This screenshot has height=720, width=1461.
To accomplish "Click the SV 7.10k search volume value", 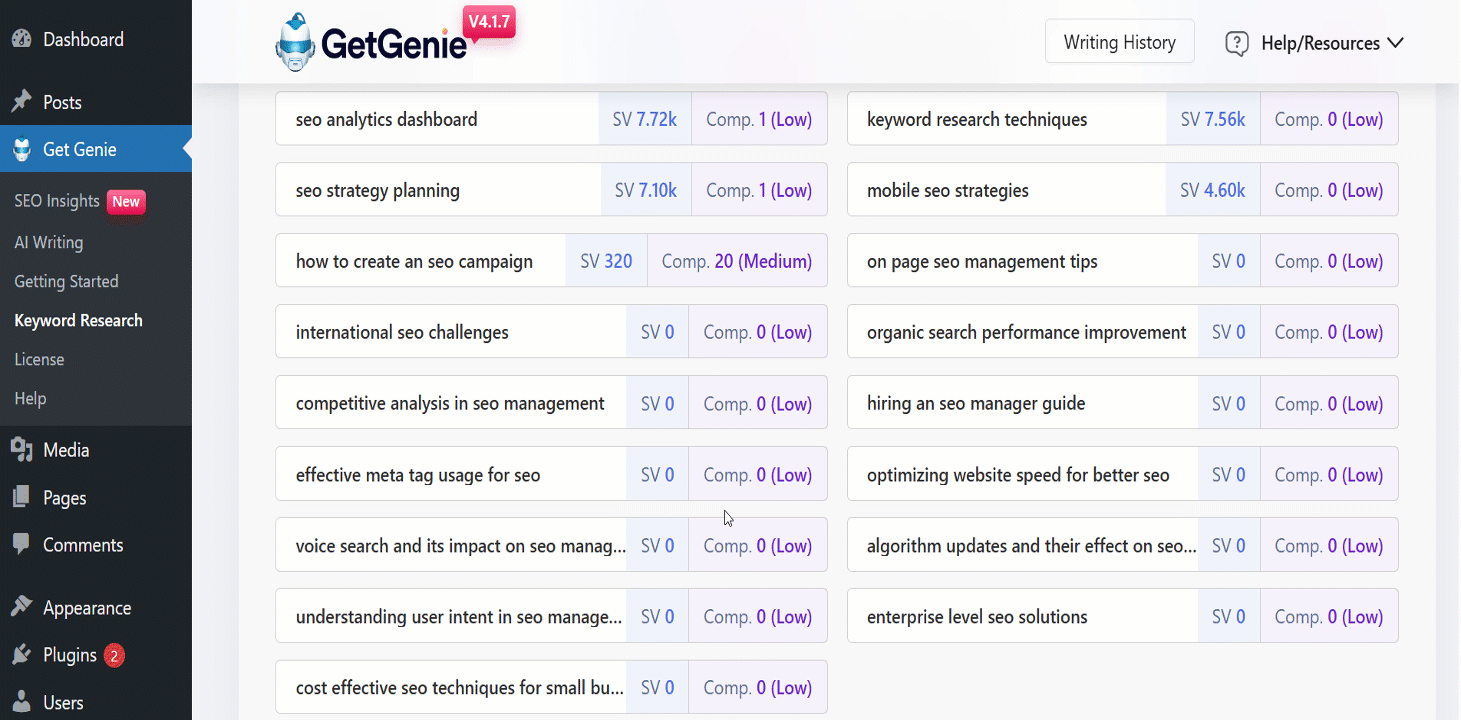I will pos(646,190).
